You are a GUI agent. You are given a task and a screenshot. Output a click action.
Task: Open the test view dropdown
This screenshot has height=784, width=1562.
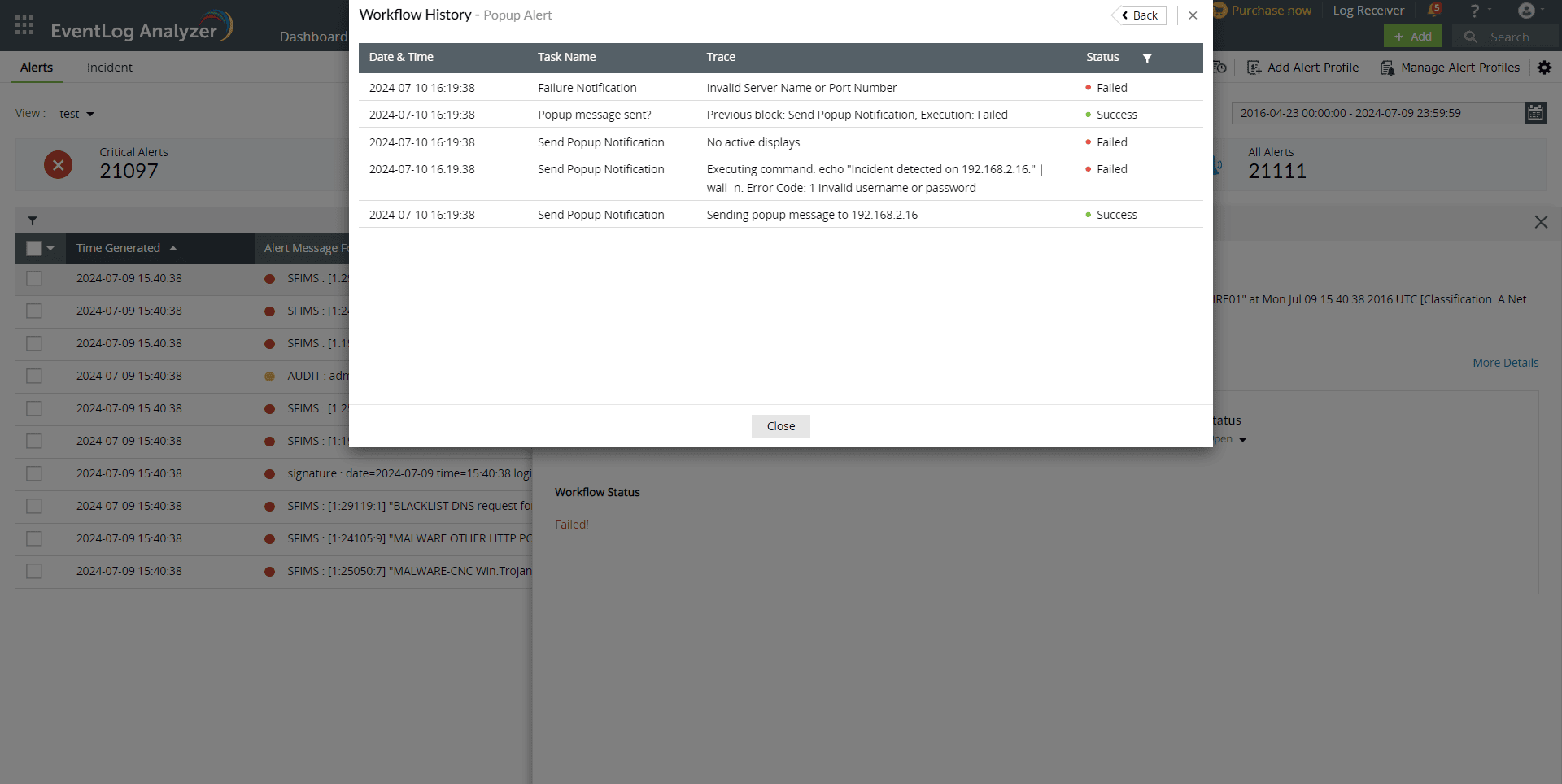[x=76, y=113]
